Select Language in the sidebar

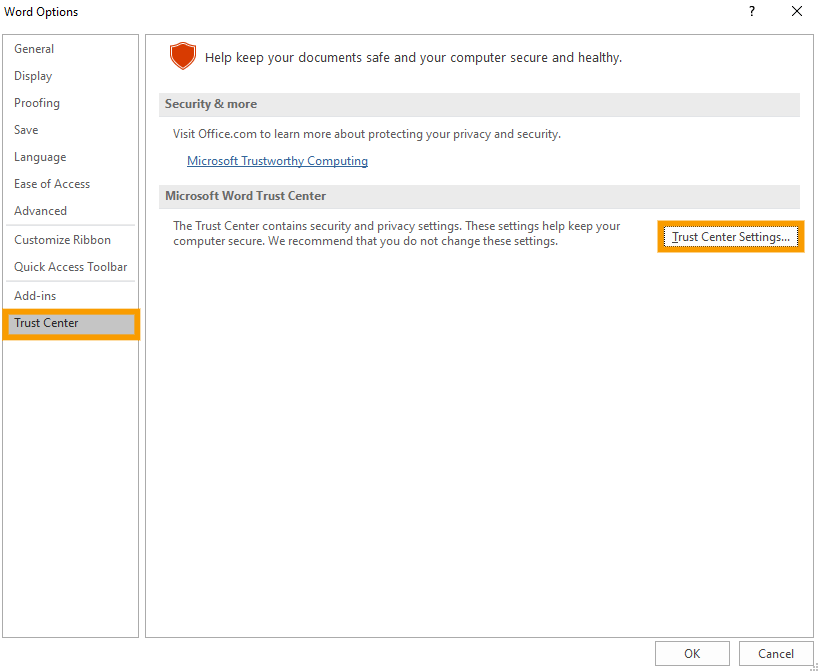point(40,157)
